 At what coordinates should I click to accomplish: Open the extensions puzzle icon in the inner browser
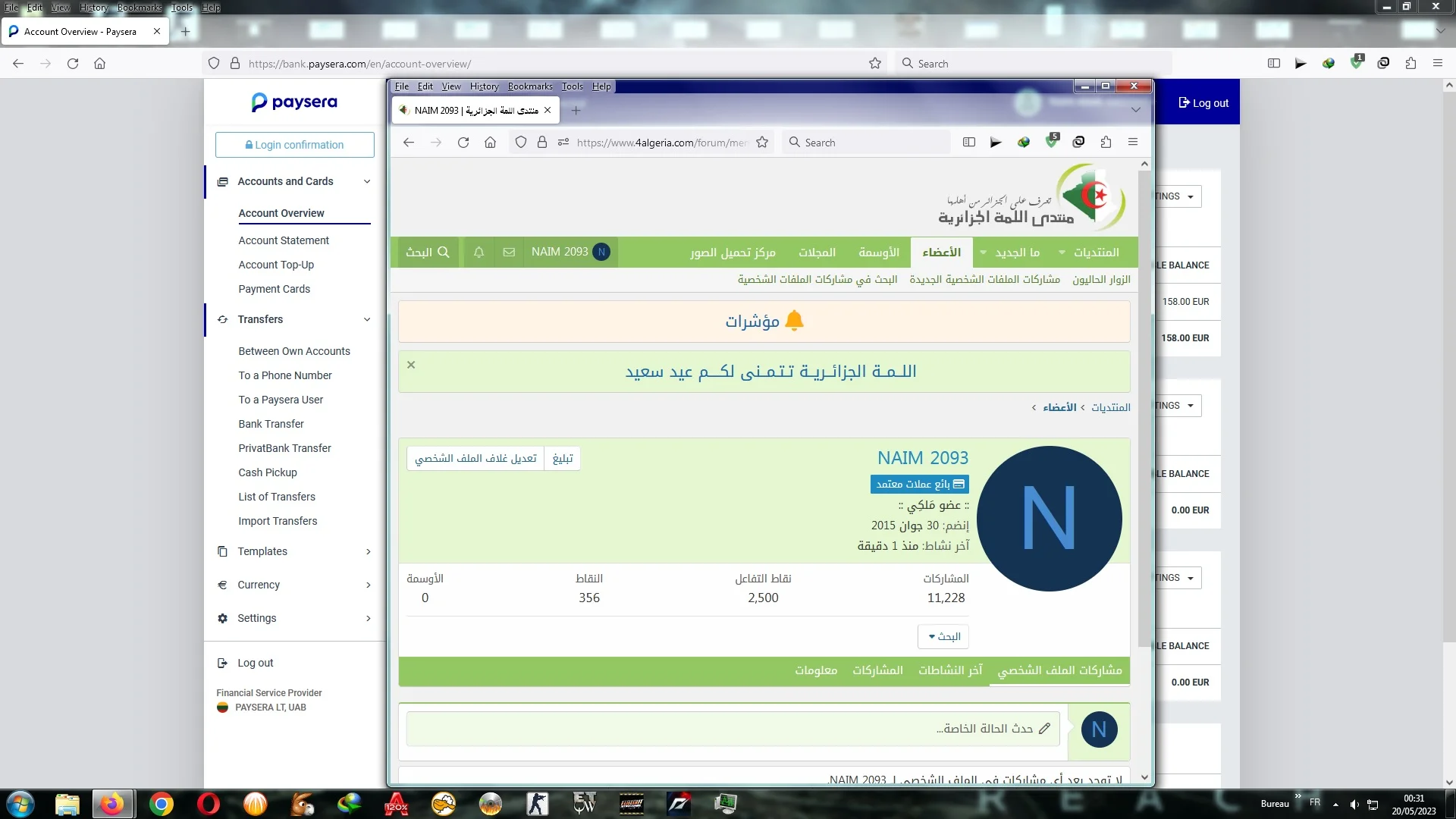tap(1106, 143)
